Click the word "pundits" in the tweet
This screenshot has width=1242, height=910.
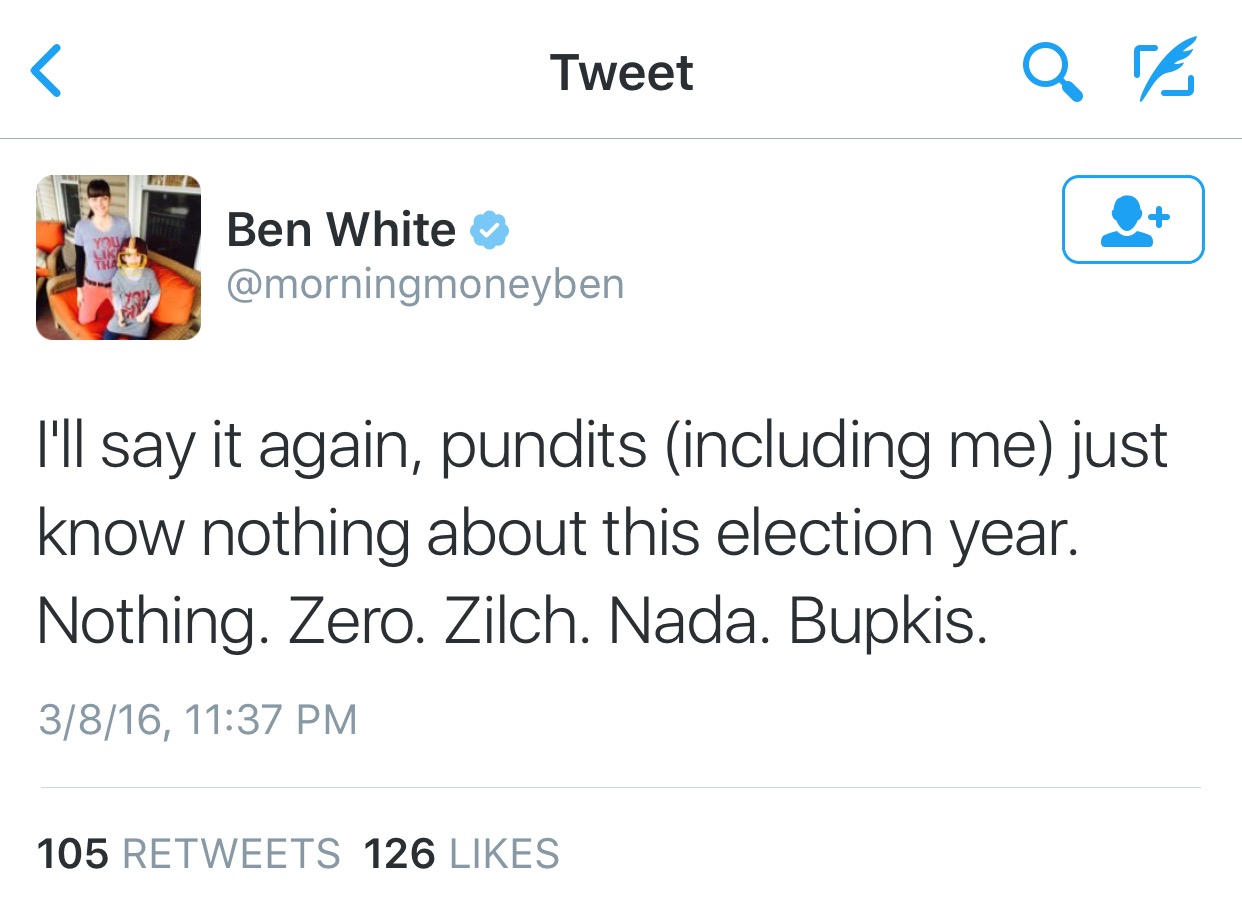543,447
